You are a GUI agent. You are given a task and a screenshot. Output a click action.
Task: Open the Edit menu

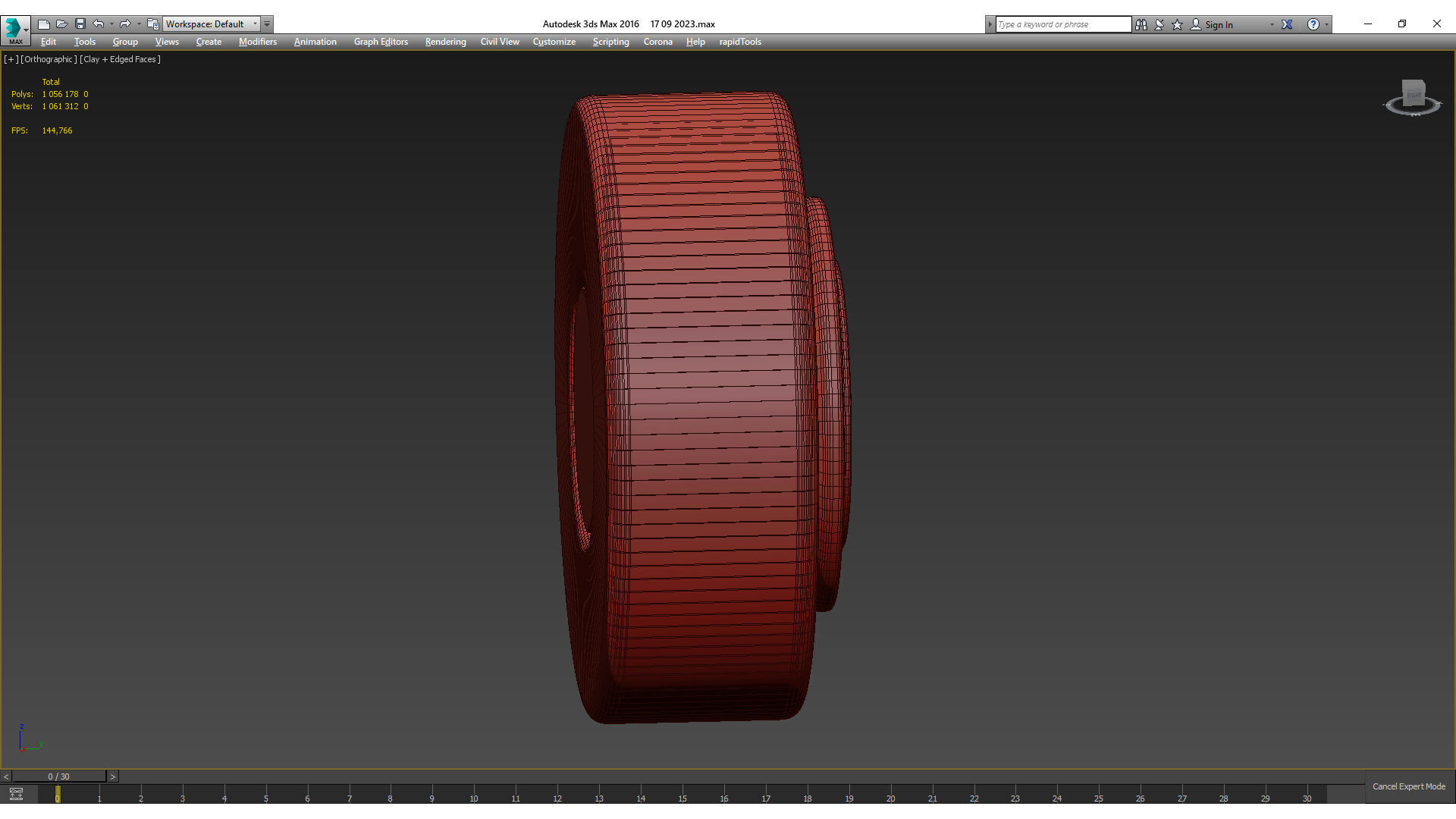coord(49,42)
